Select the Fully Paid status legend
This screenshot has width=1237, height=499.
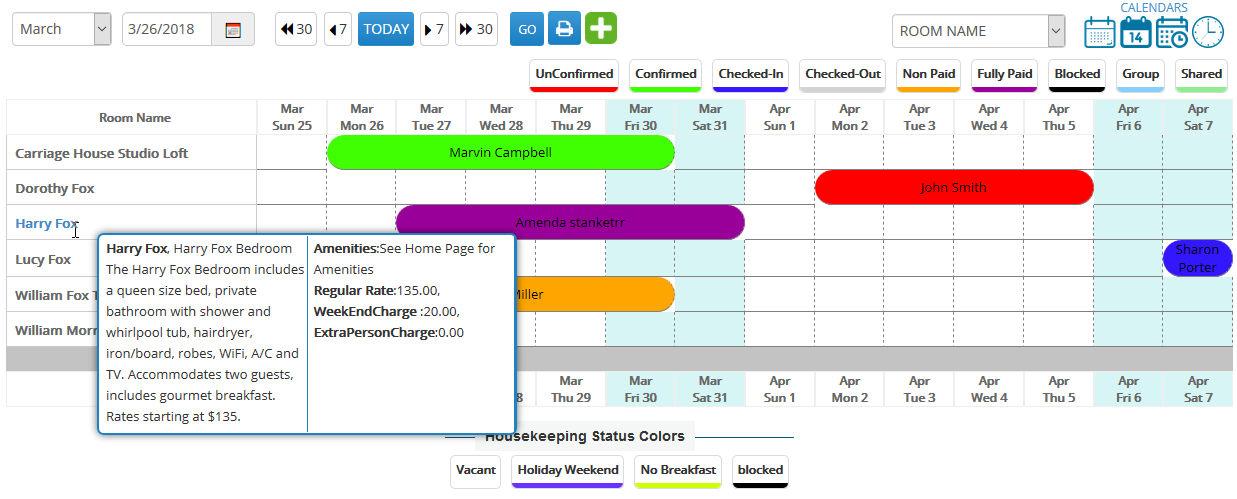tap(1004, 74)
